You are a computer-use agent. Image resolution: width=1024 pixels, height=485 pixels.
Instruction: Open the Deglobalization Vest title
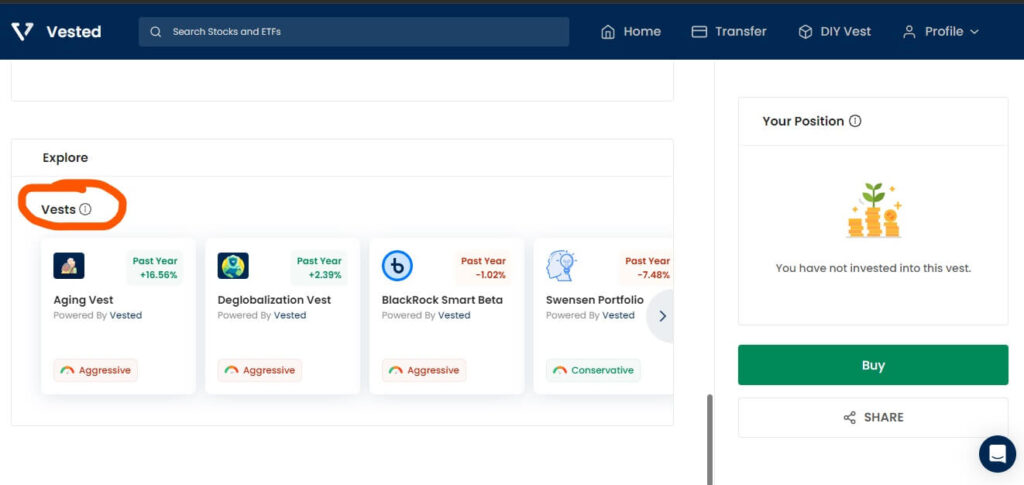274,300
